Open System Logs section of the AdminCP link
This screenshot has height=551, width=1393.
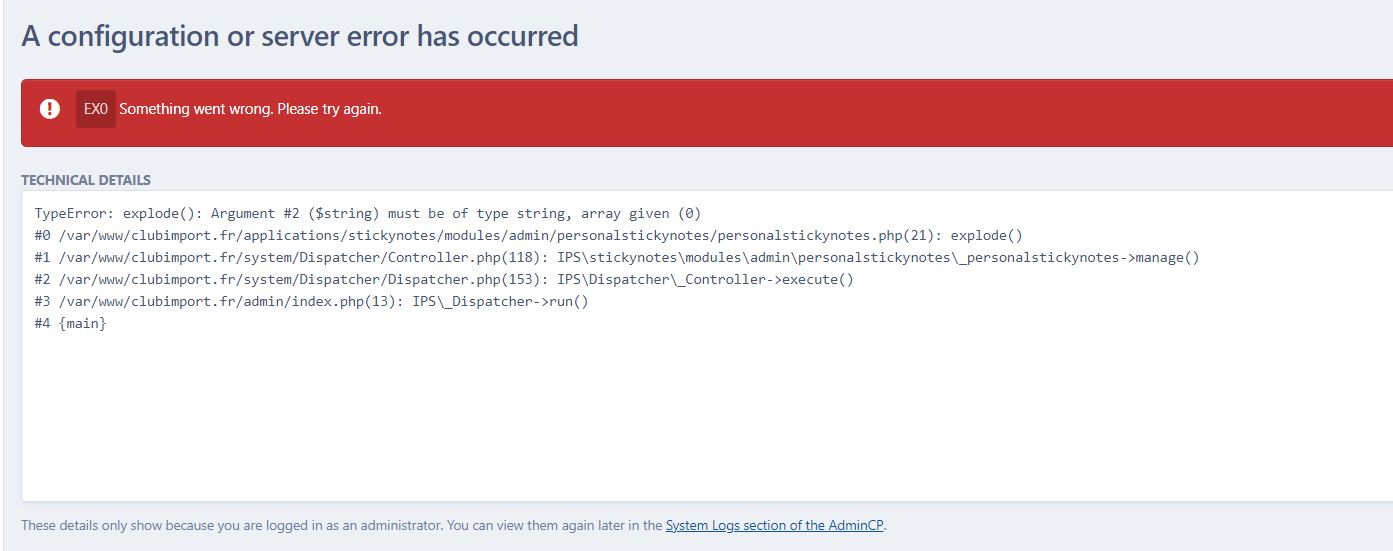coord(775,525)
